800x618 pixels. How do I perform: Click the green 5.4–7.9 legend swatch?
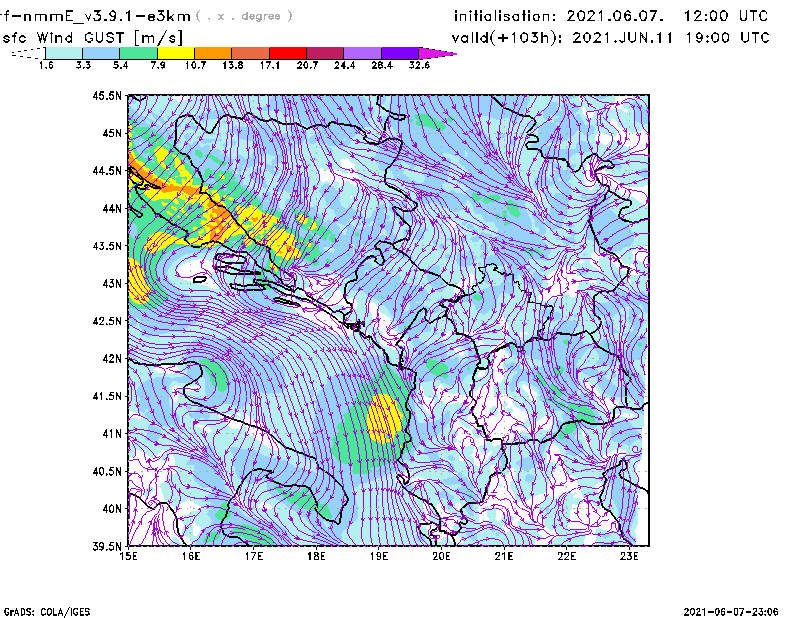[x=138, y=53]
